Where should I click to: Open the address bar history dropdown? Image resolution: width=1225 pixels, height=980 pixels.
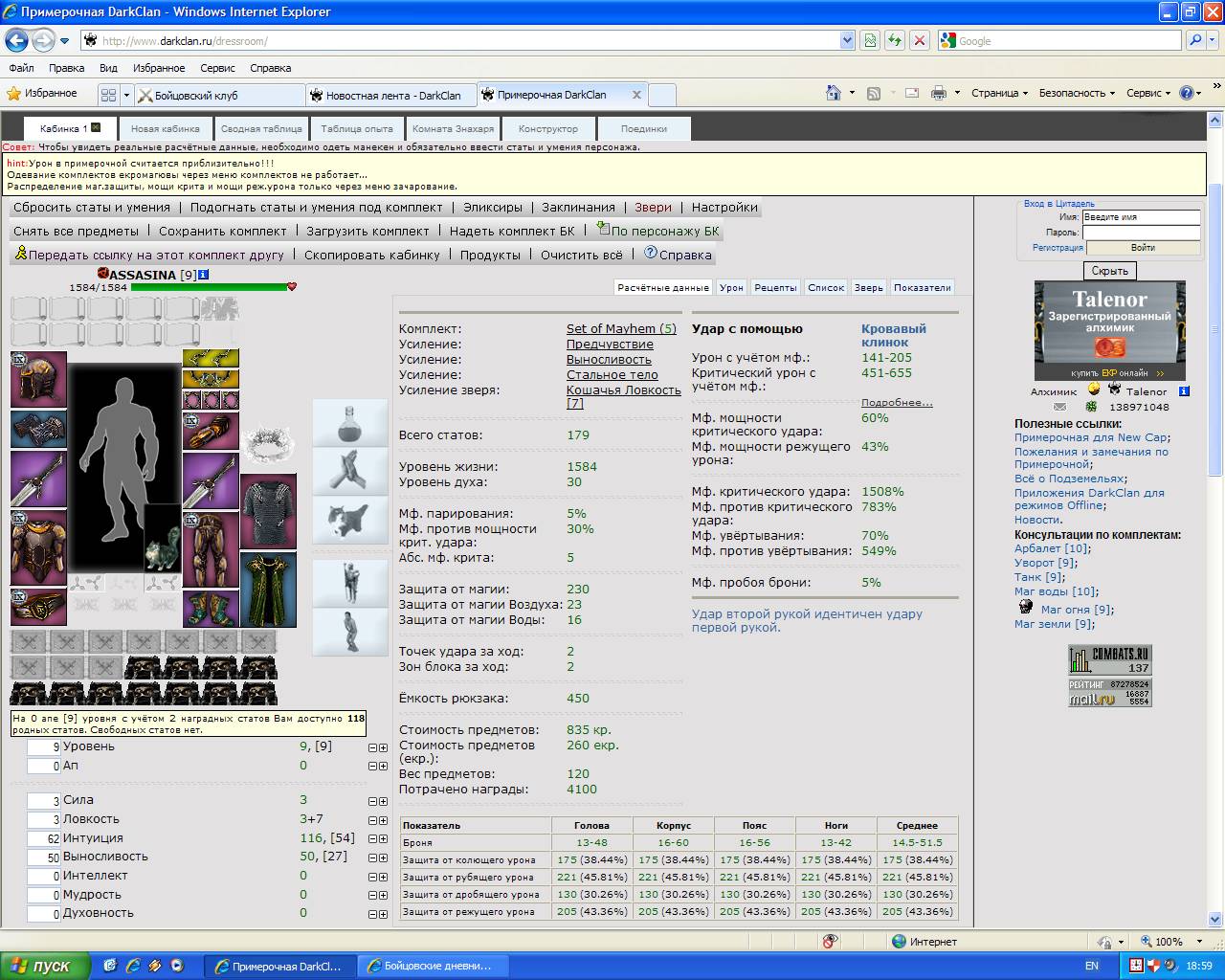(847, 40)
